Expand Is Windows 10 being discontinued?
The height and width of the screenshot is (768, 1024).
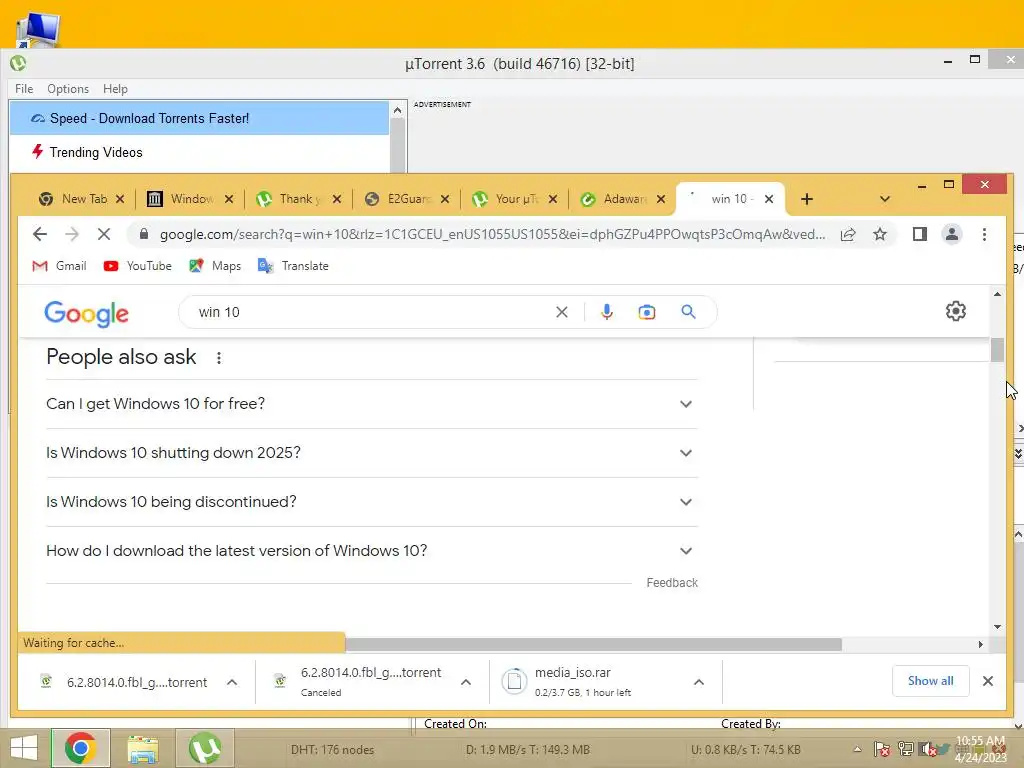click(372, 502)
